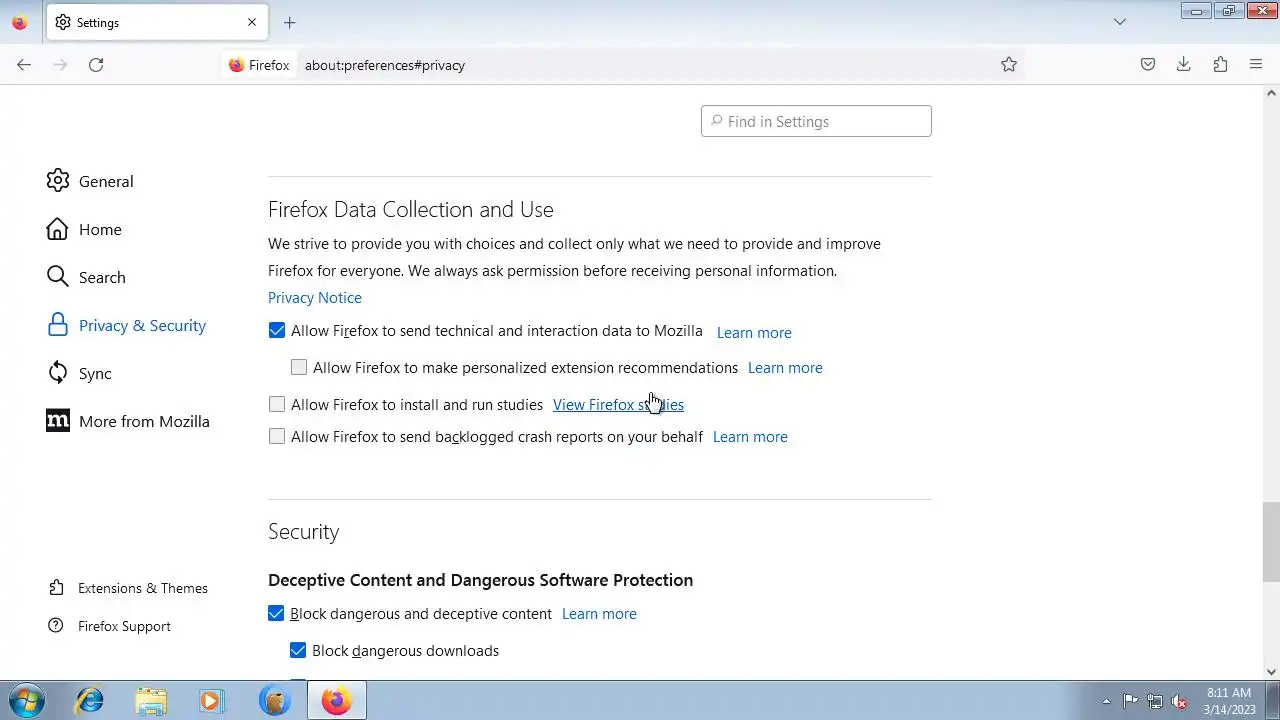Reload the current page
The height and width of the screenshot is (720, 1280).
(x=96, y=65)
